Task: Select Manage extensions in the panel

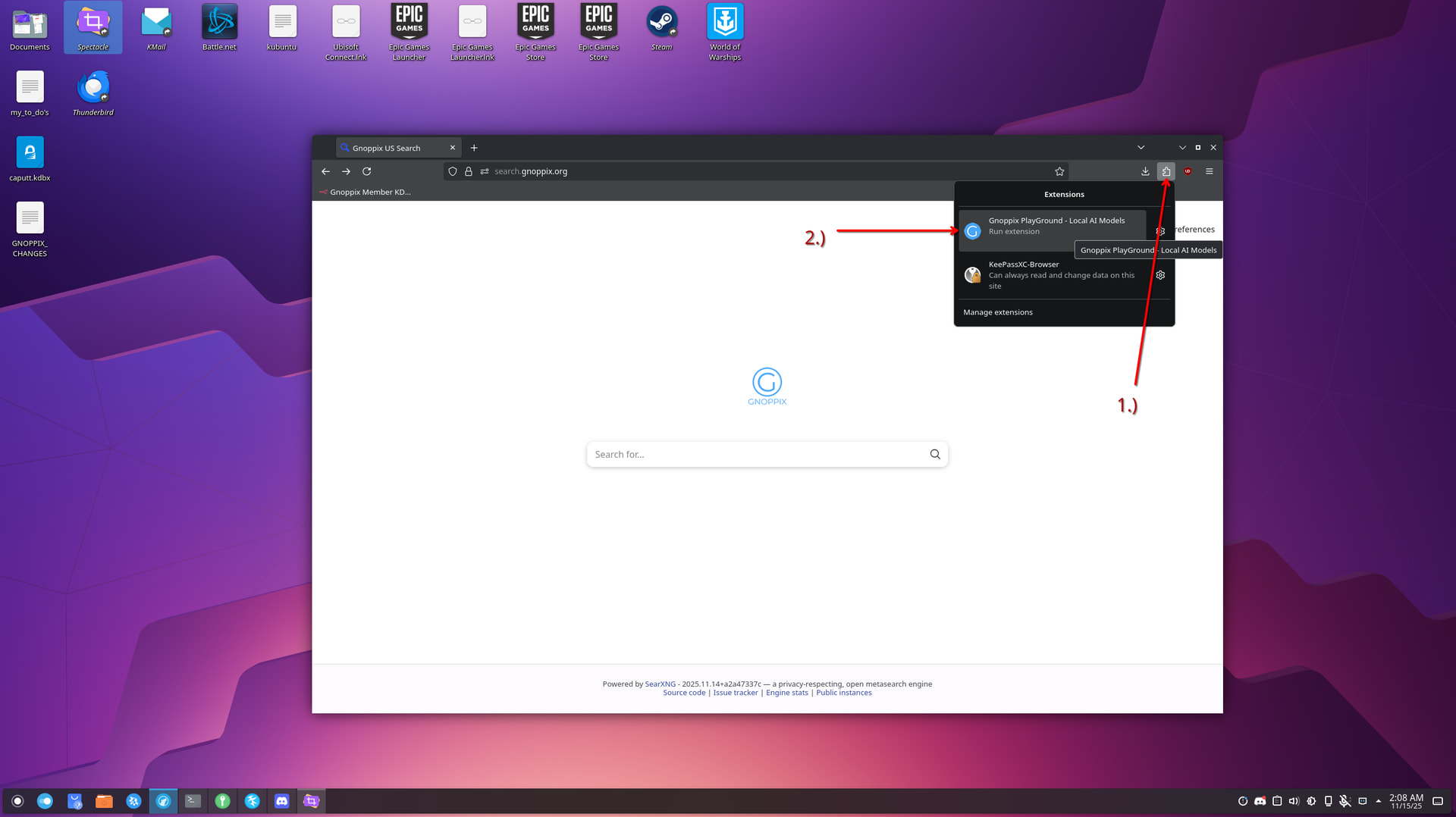Action: 998,312
